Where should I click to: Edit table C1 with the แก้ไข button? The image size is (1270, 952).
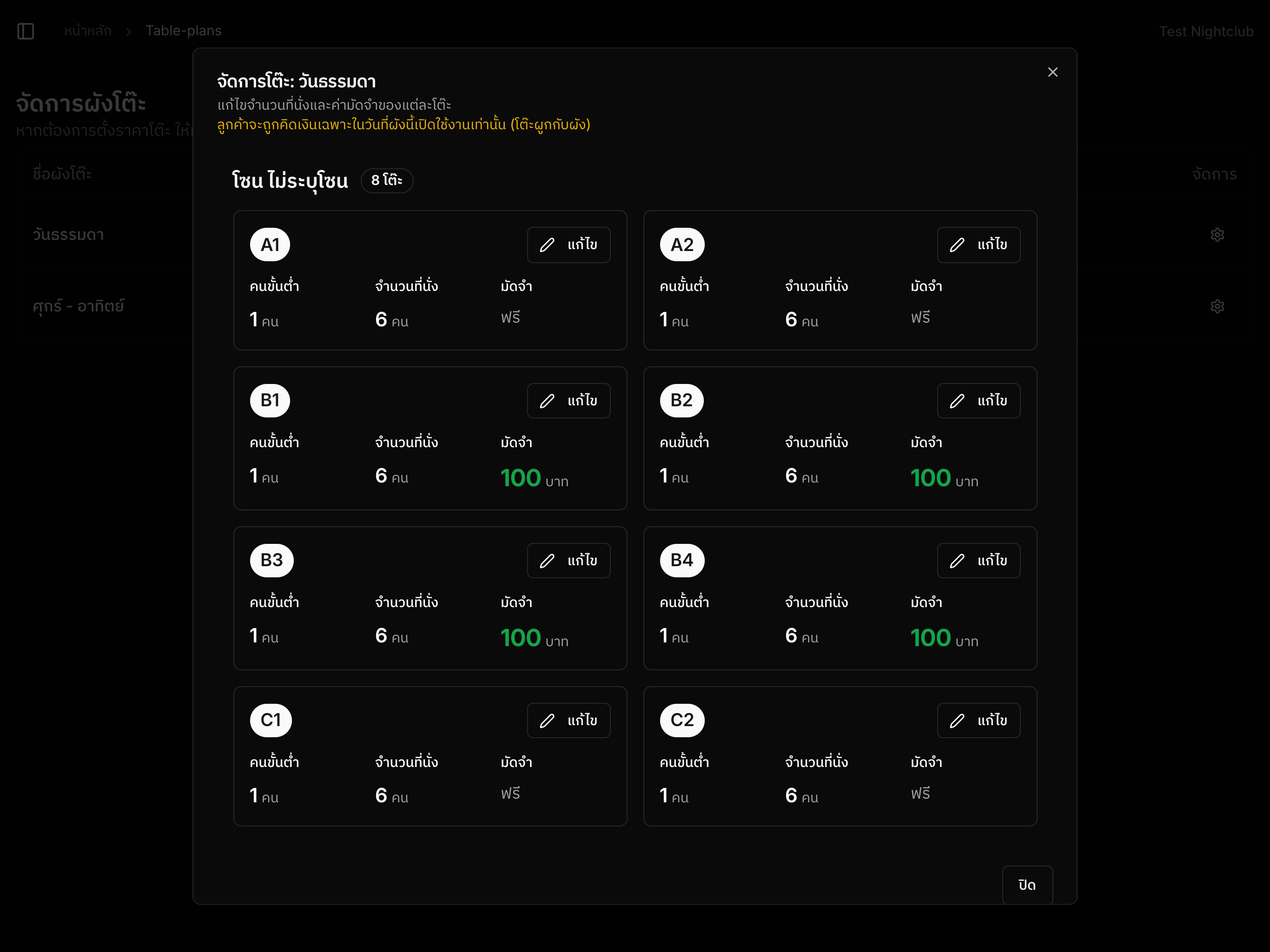pyautogui.click(x=569, y=721)
